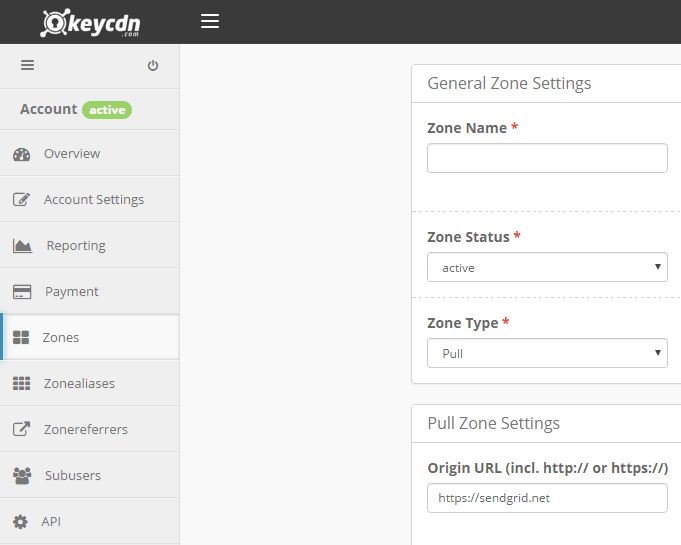Go to the Reporting menu item
This screenshot has width=681, height=545.
(x=76, y=246)
